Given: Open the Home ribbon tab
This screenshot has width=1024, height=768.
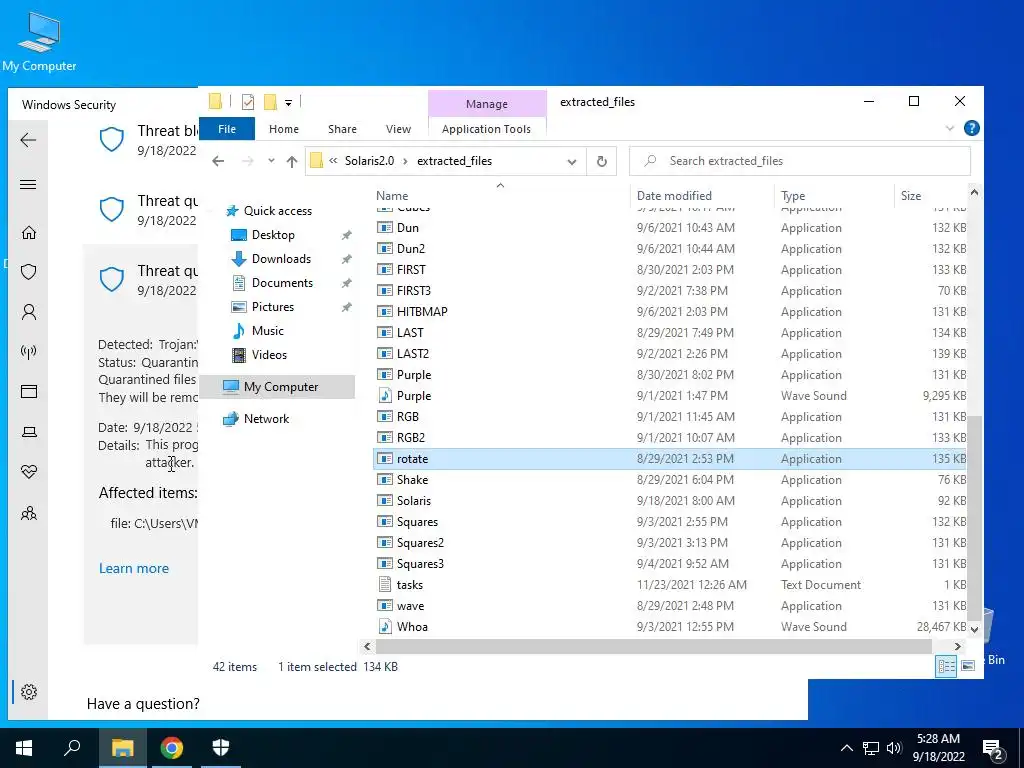Looking at the screenshot, I should coord(283,129).
